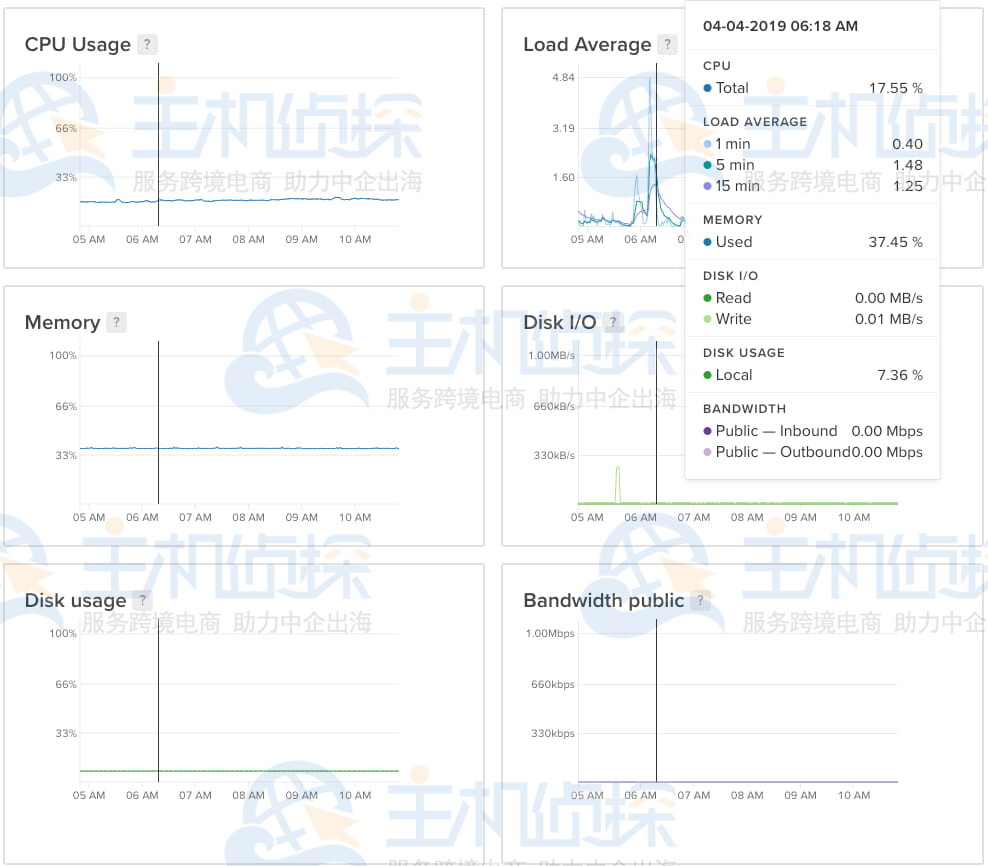Select the Memory Used 37.45 % tooltip row

click(x=812, y=242)
